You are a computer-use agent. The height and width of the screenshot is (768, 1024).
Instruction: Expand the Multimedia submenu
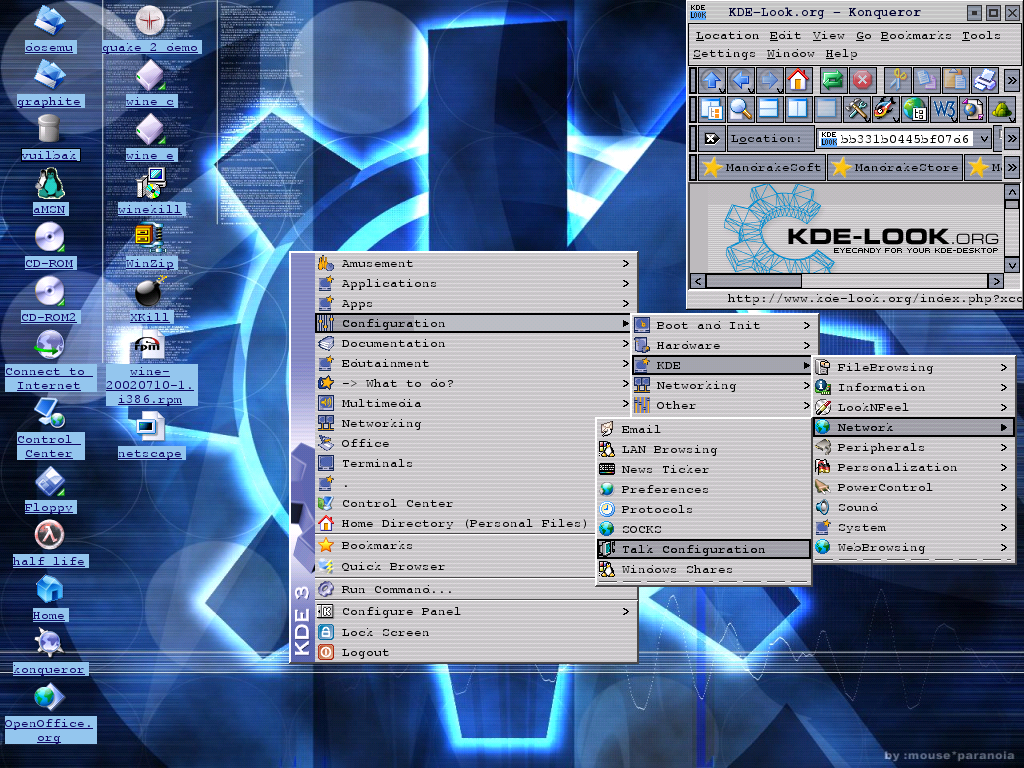tap(475, 404)
